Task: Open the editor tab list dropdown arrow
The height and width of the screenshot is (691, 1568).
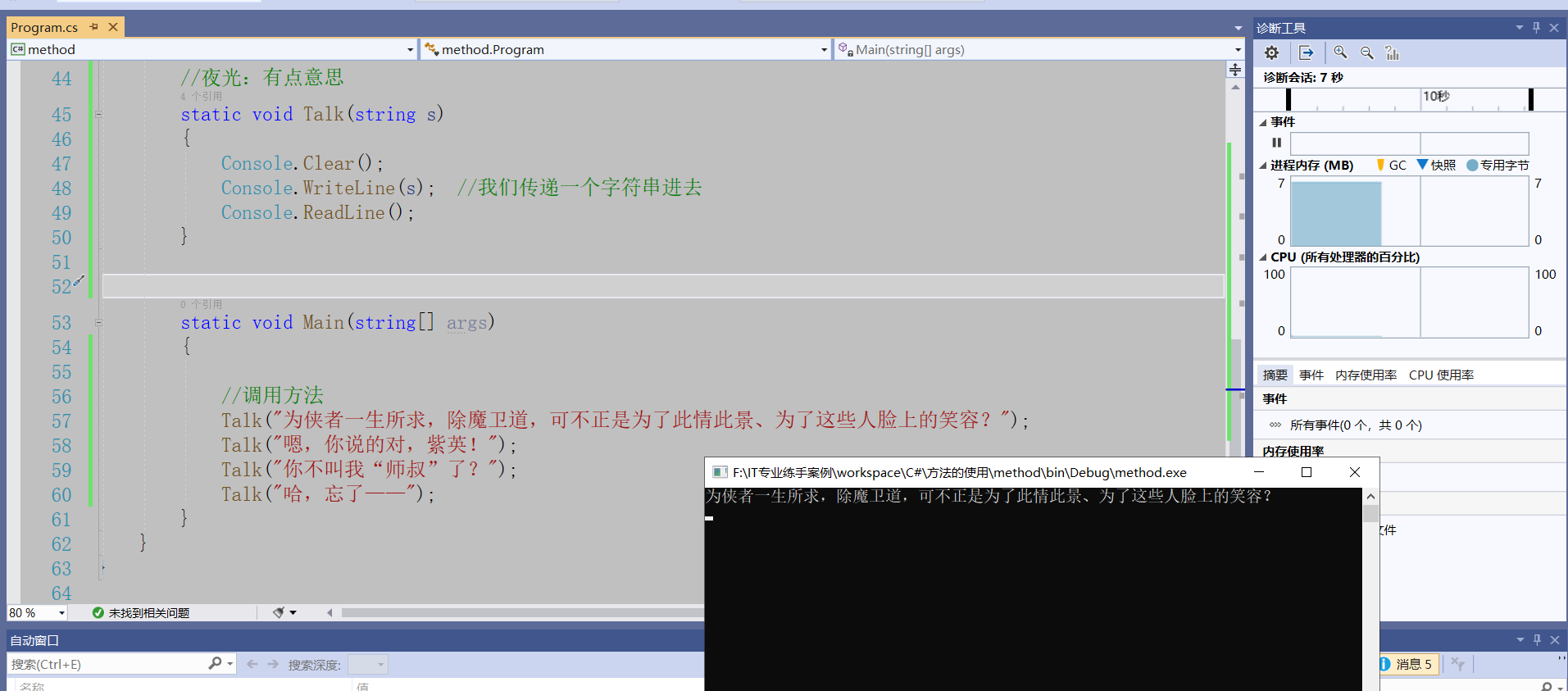Action: (x=1238, y=28)
